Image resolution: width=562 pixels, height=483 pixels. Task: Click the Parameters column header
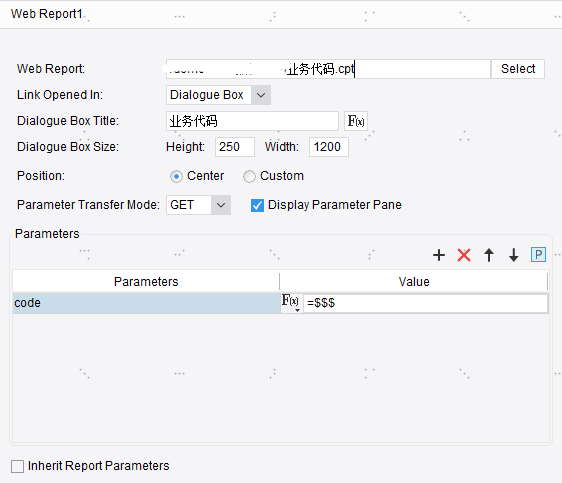tap(146, 282)
